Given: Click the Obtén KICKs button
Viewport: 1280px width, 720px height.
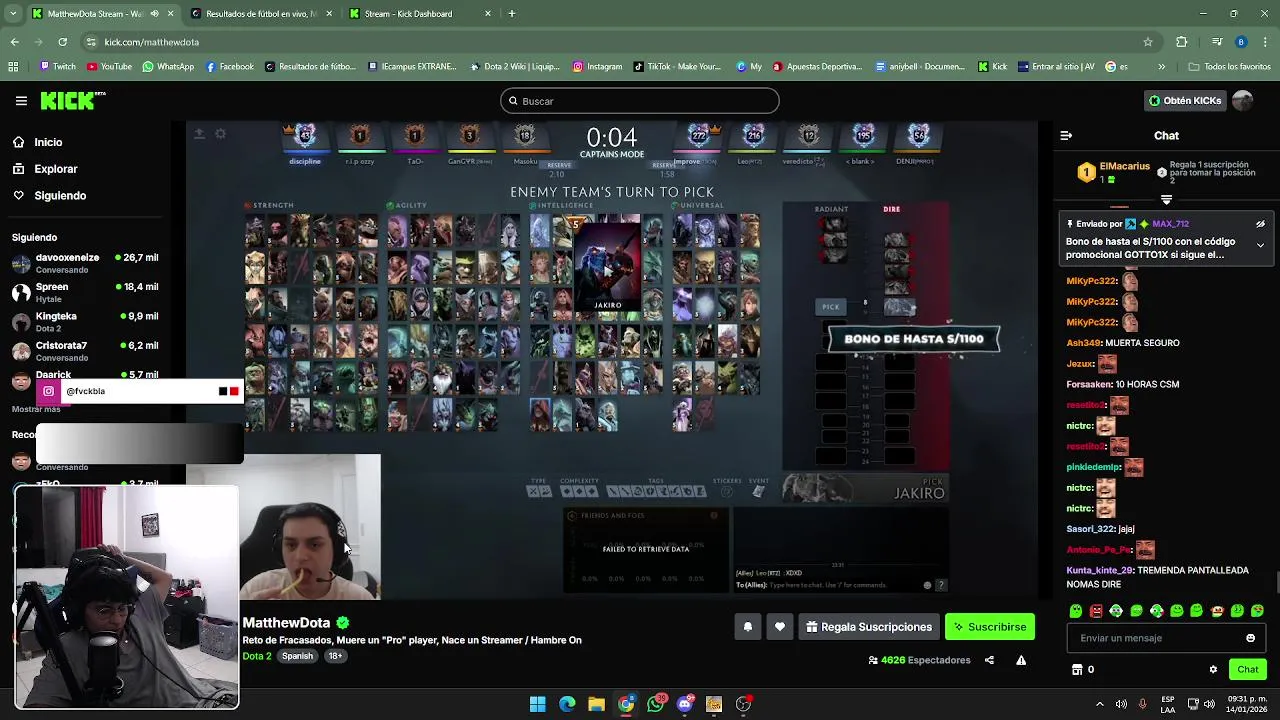Looking at the screenshot, I should click(1184, 101).
